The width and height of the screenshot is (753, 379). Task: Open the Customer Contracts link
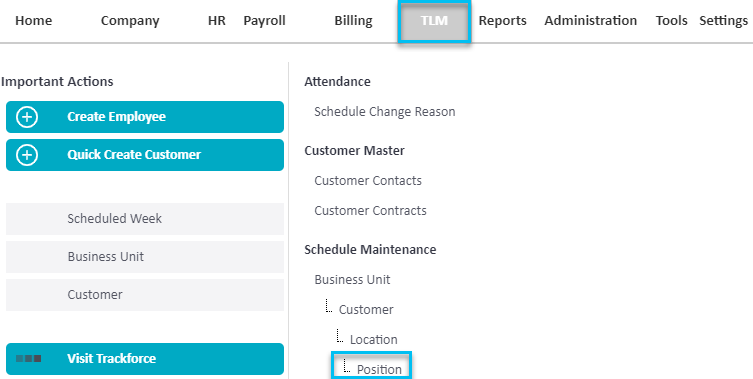point(370,210)
